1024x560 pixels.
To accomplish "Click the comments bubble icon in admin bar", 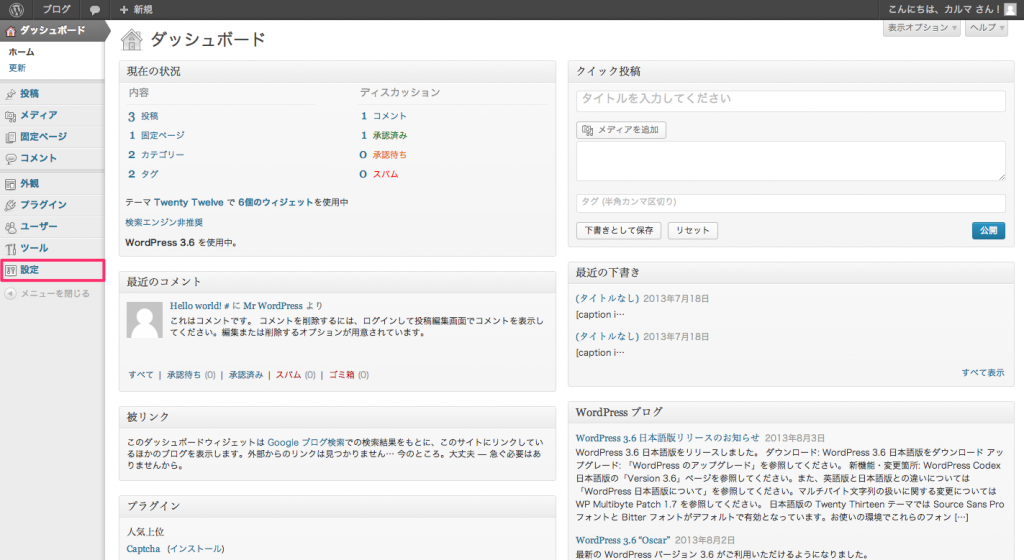I will pyautogui.click(x=95, y=10).
